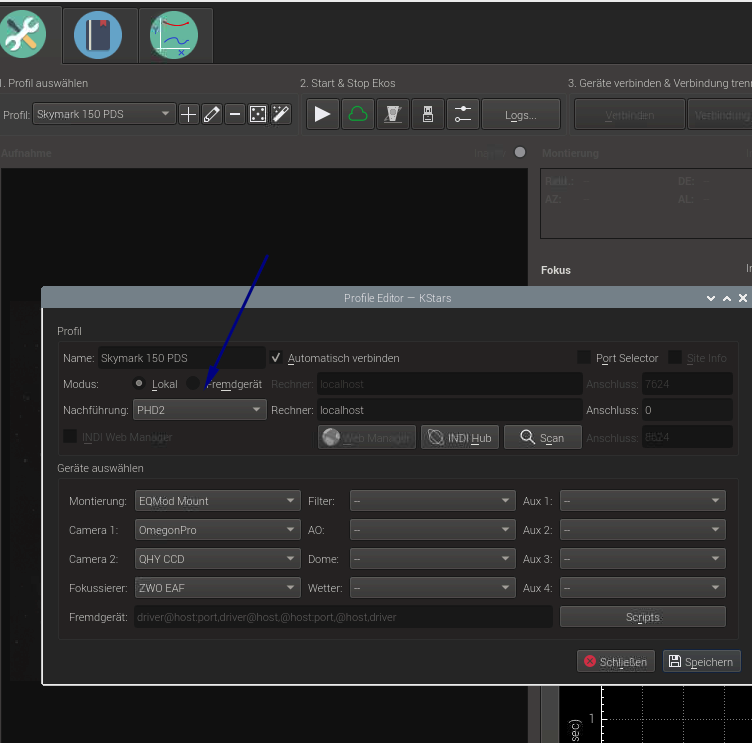Add a new Ekos profile with plus icon

point(188,114)
